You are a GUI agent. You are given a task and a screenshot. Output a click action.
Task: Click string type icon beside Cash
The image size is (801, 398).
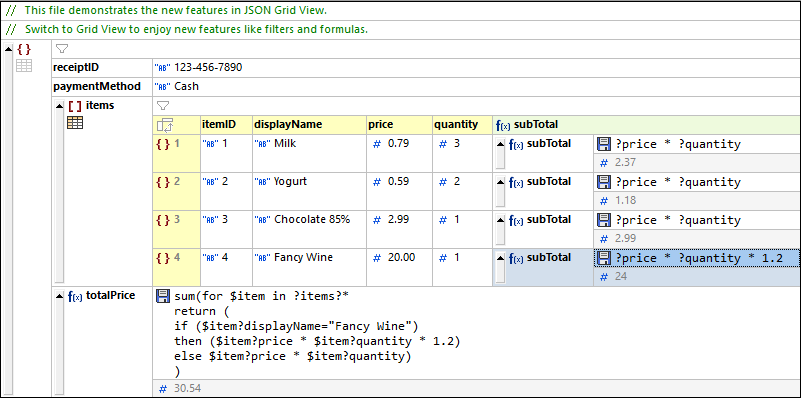162,87
